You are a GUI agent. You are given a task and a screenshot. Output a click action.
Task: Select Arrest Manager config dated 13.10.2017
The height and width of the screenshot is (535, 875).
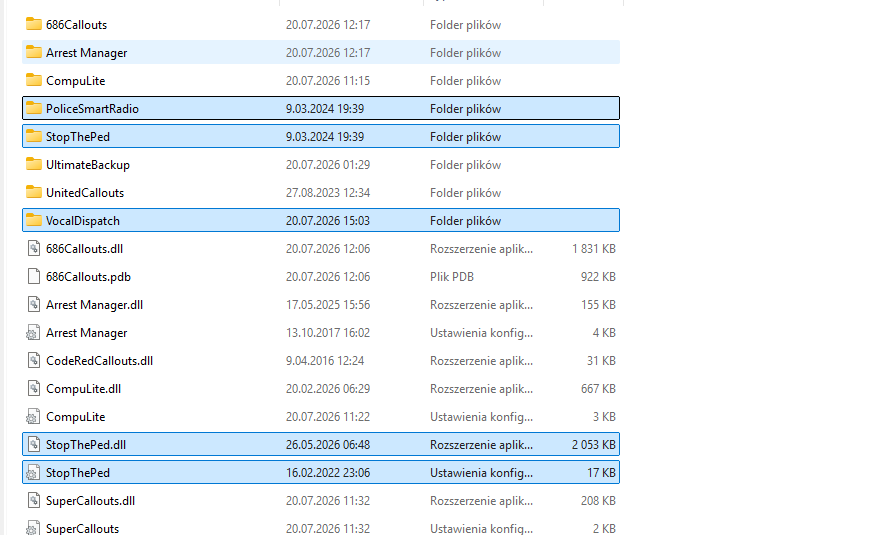click(86, 332)
